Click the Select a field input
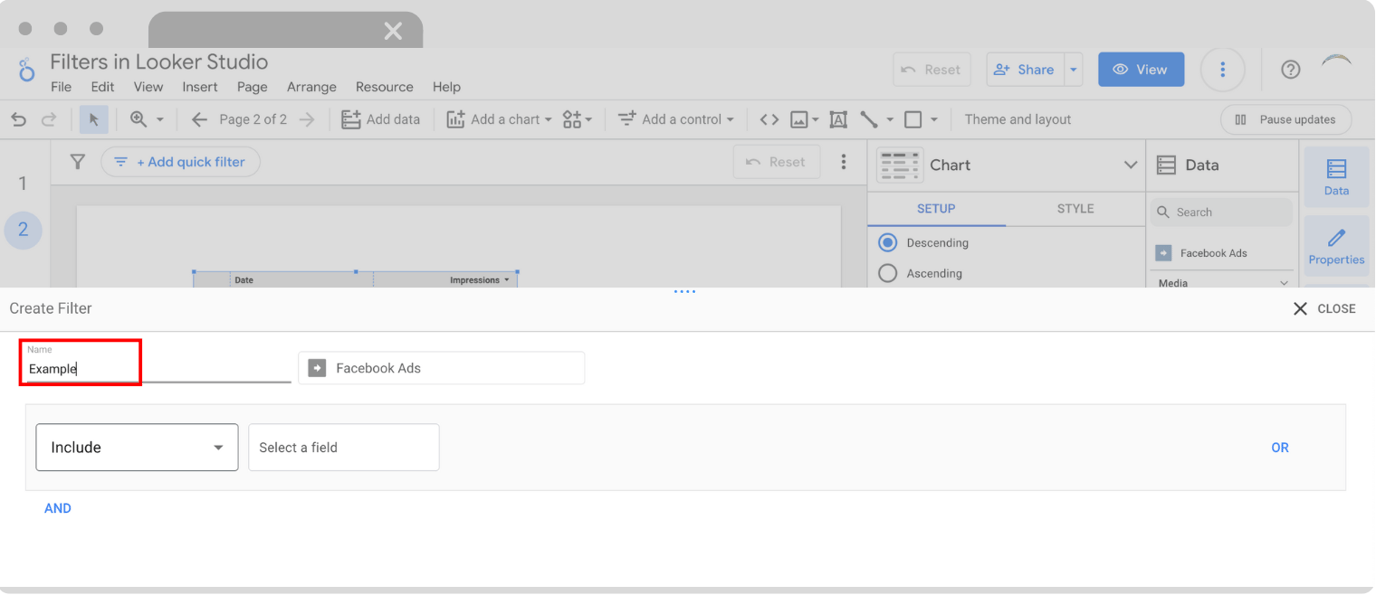Viewport: 1376px width, 595px height. click(x=343, y=447)
